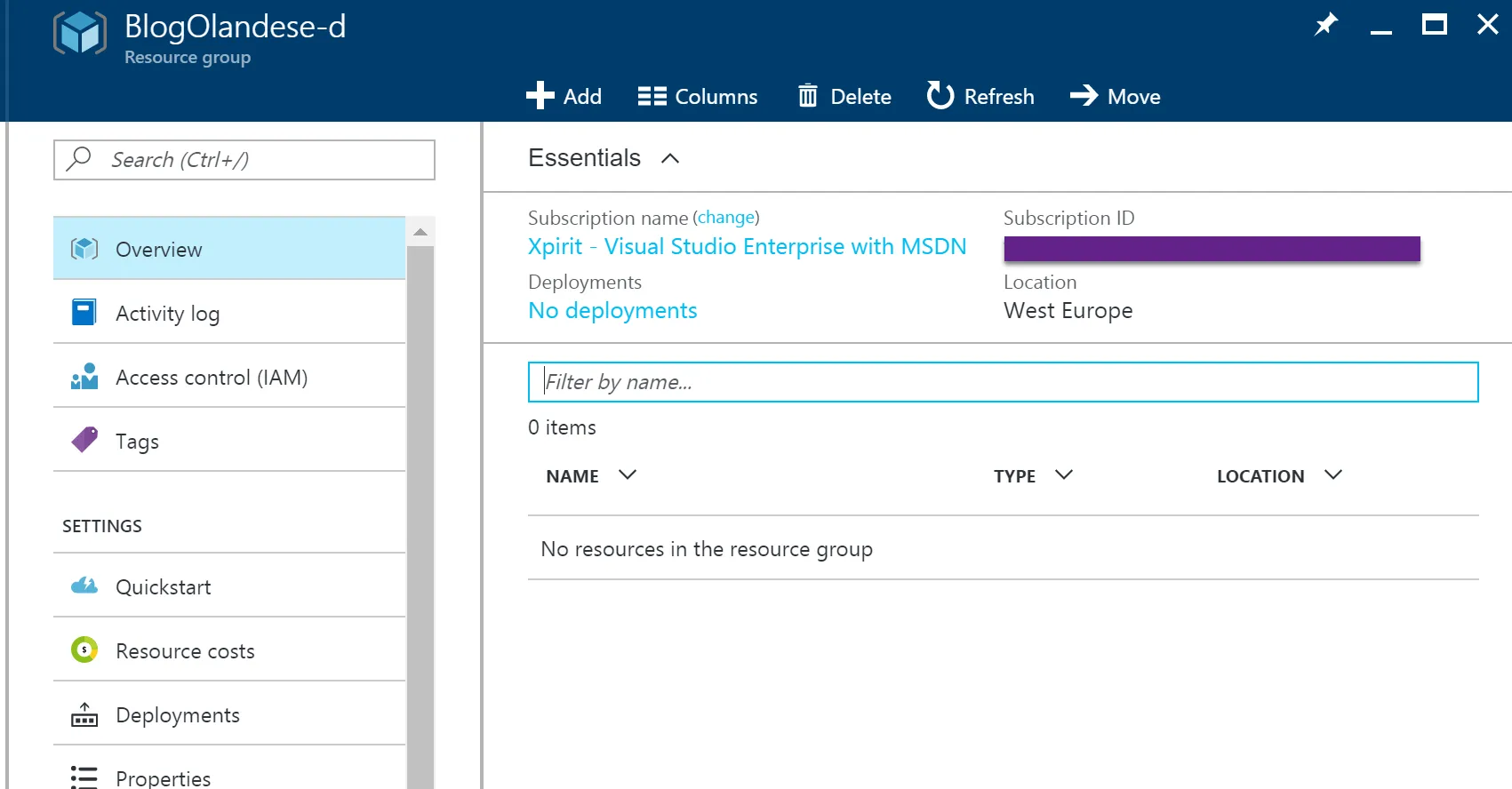
Task: Collapse the Essentials section chevron
Action: (670, 158)
